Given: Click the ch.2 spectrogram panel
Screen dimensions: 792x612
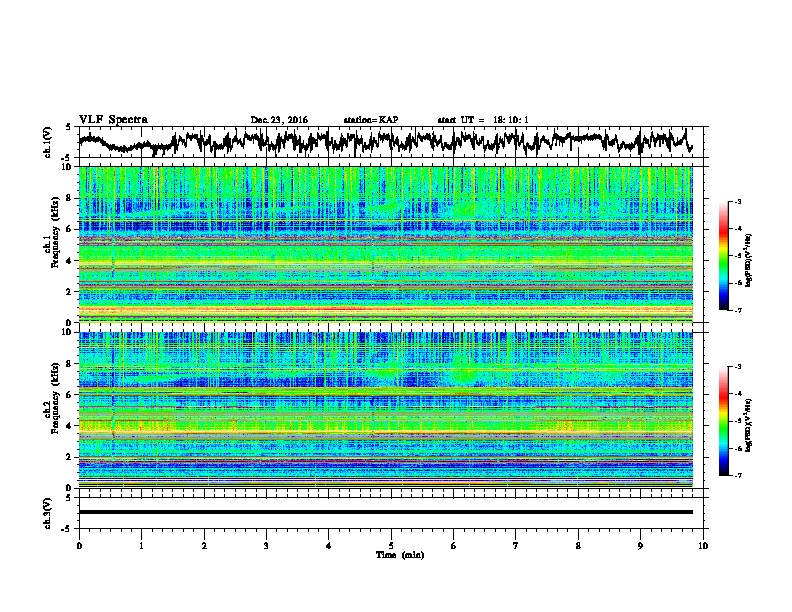Looking at the screenshot, I should click(x=386, y=409).
